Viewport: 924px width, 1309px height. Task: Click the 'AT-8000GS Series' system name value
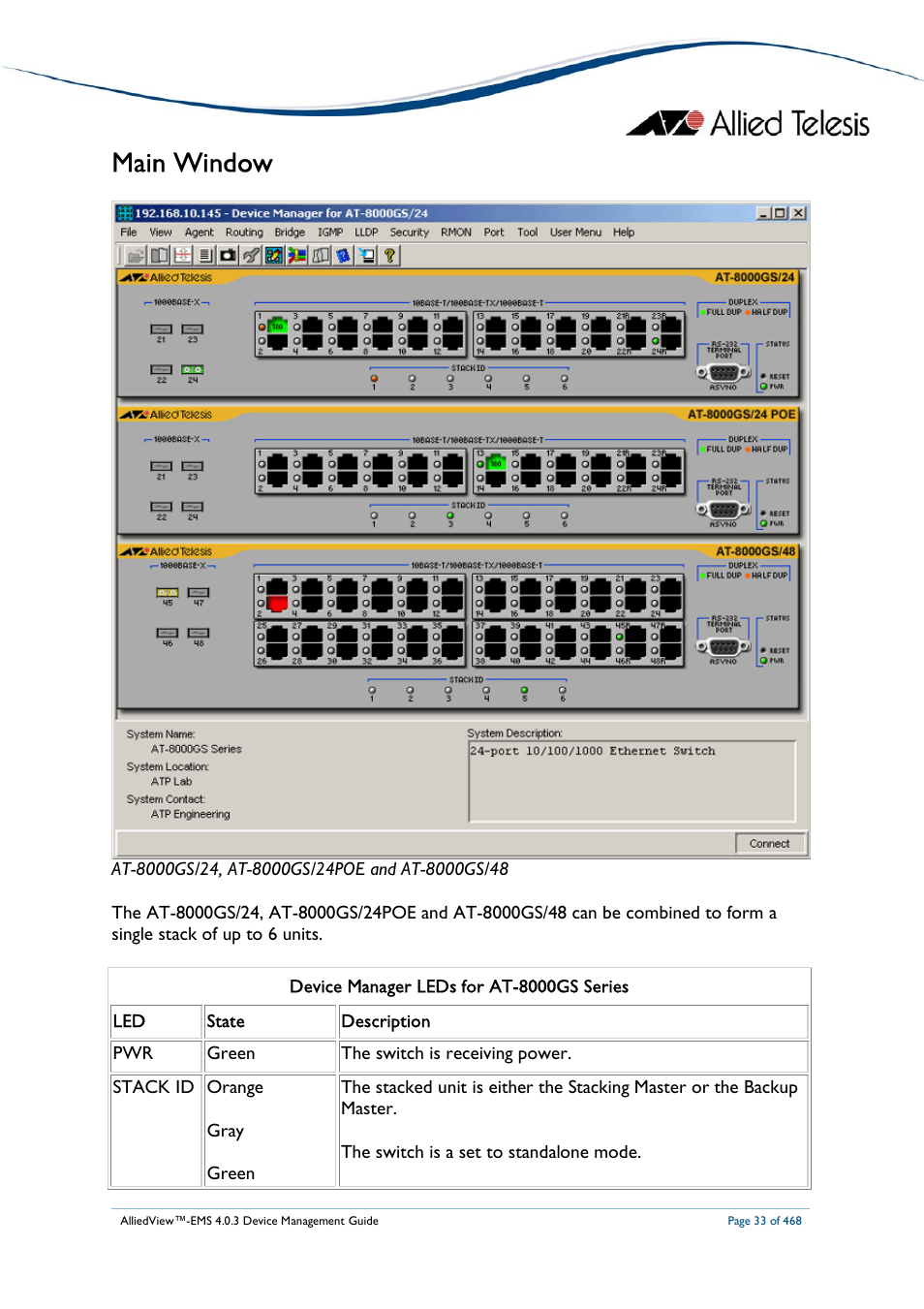point(197,749)
